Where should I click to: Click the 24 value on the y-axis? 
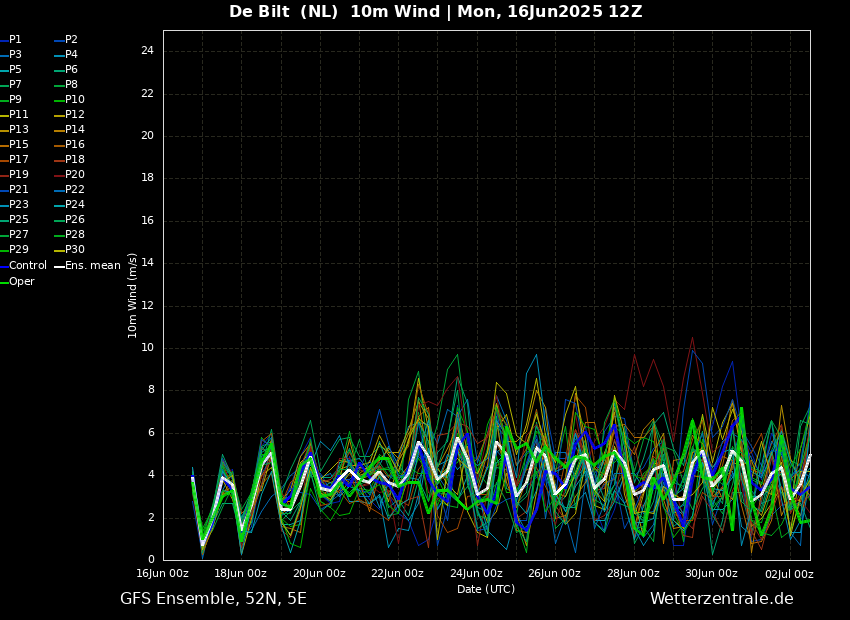[x=147, y=51]
